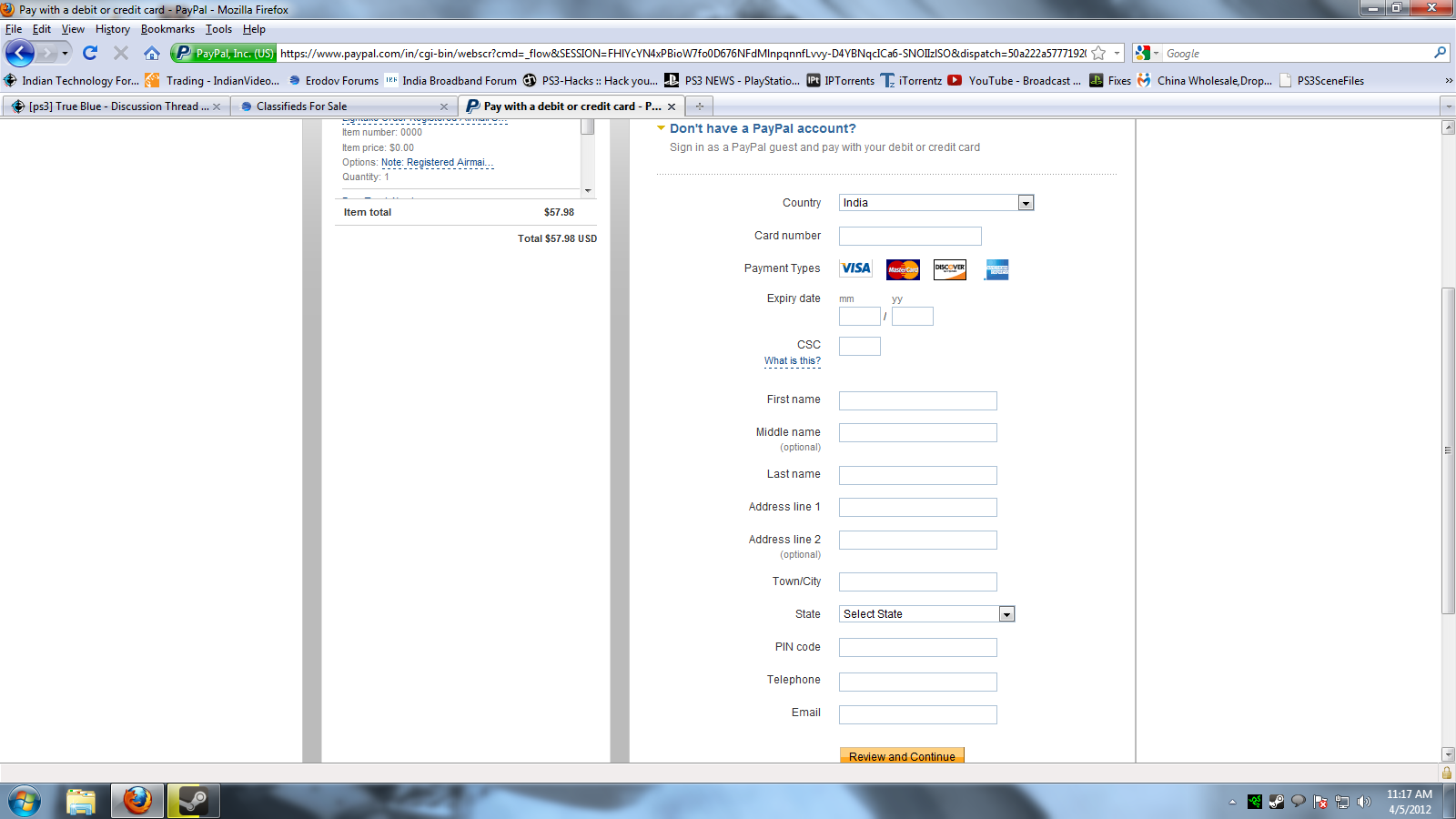The image size is (1456, 819).
Task: Click the Email field
Action: point(918,715)
